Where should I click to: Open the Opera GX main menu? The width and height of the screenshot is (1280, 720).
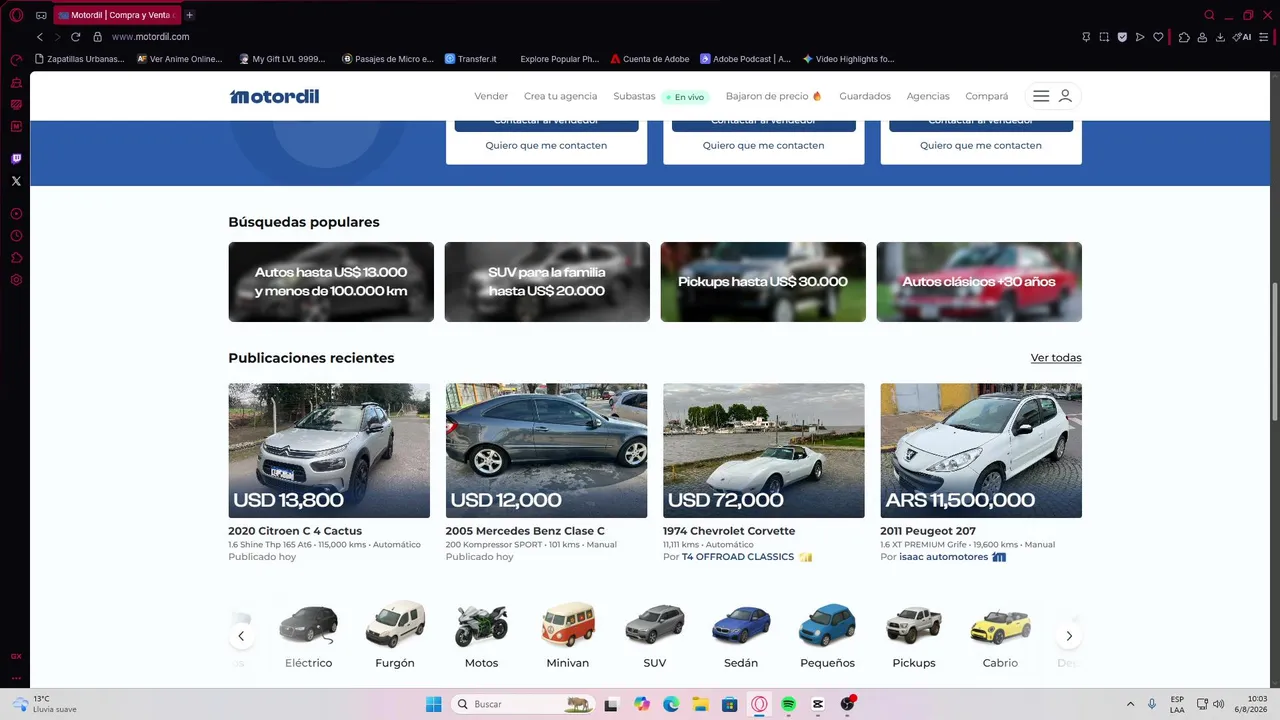16,15
